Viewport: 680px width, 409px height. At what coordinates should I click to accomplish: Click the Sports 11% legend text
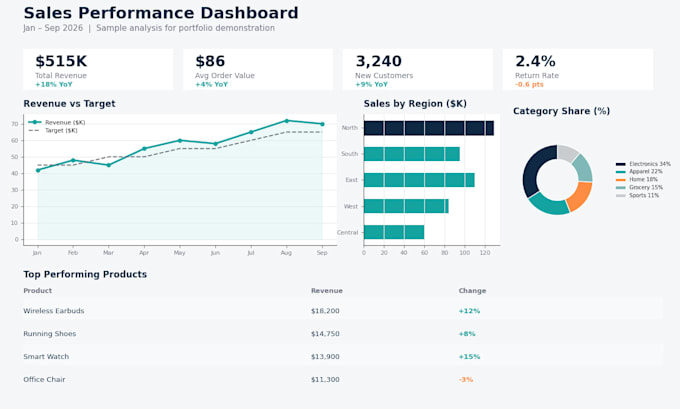click(x=644, y=196)
